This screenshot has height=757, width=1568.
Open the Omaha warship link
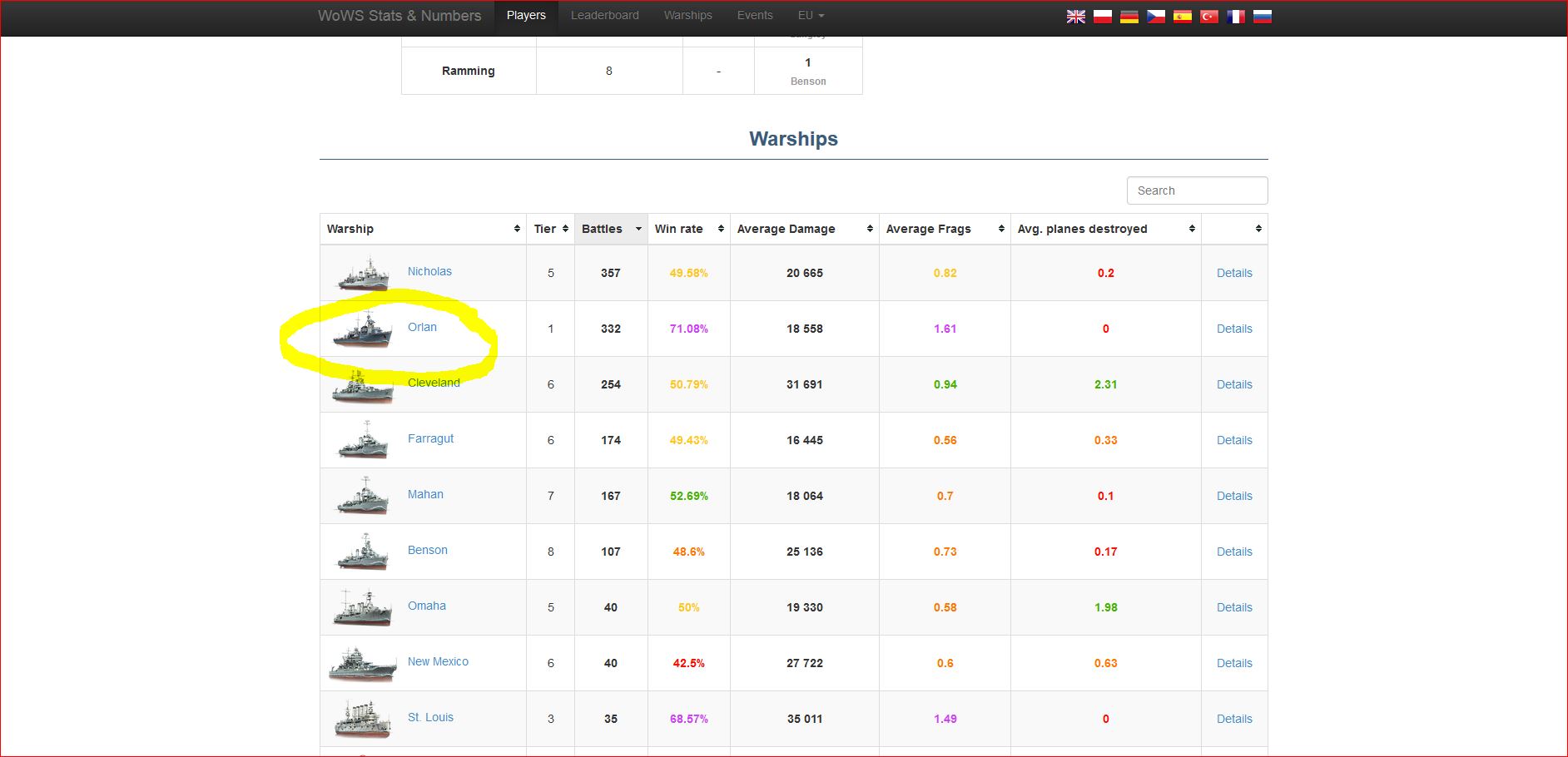click(x=427, y=606)
